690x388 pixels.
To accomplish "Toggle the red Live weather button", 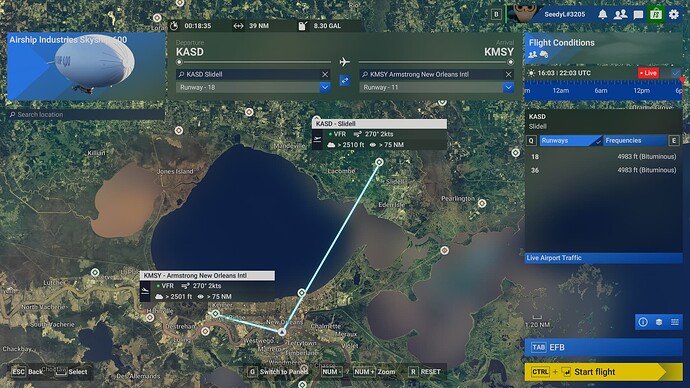I will (648, 73).
